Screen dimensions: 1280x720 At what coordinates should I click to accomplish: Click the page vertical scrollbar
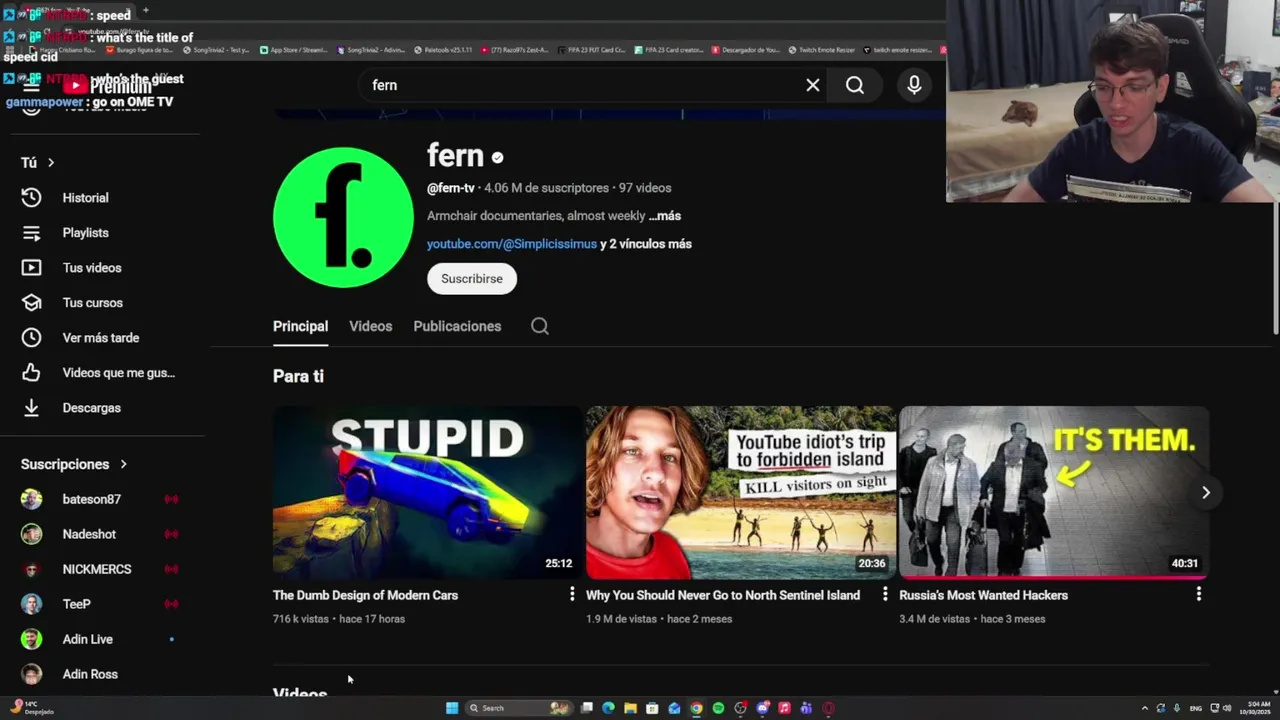(1275, 270)
